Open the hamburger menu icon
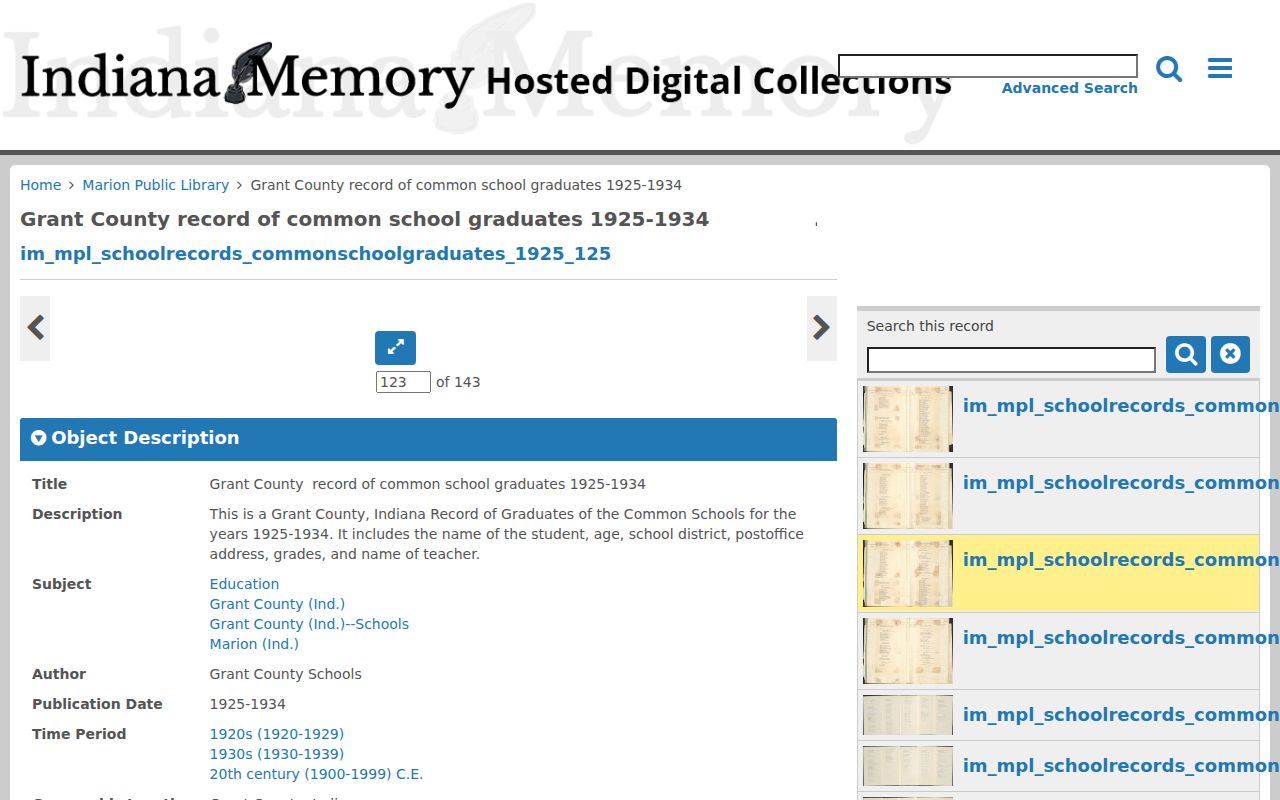 click(1220, 68)
